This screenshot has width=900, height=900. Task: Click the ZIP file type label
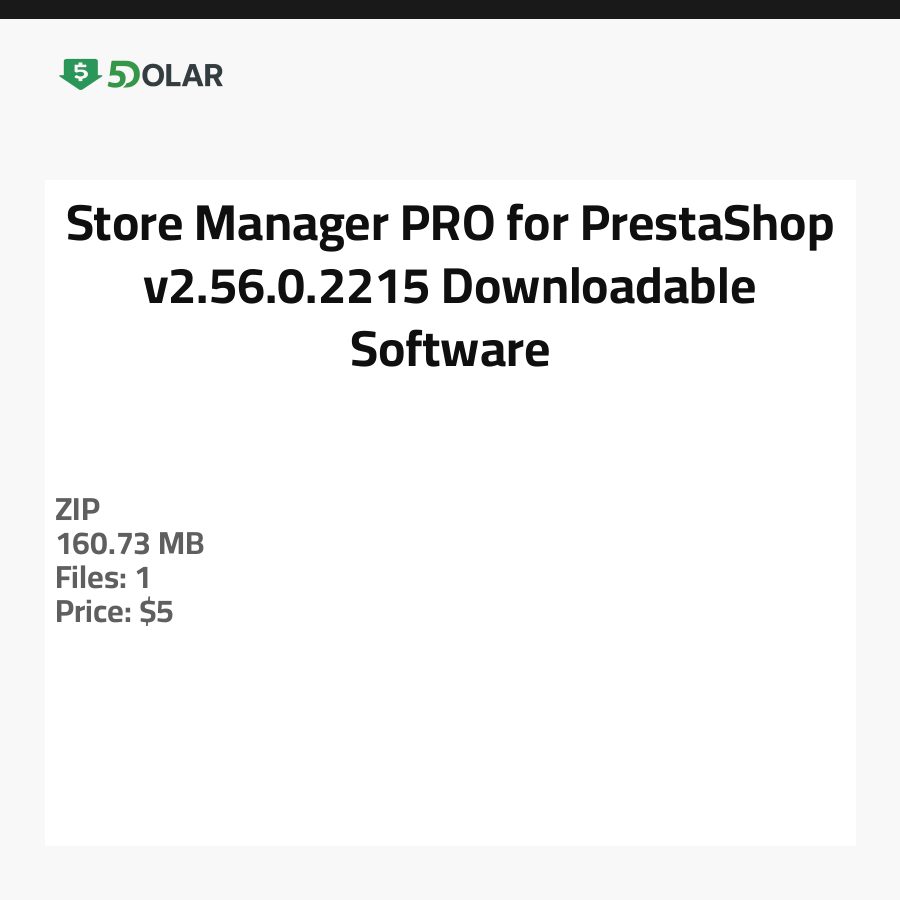[78, 510]
